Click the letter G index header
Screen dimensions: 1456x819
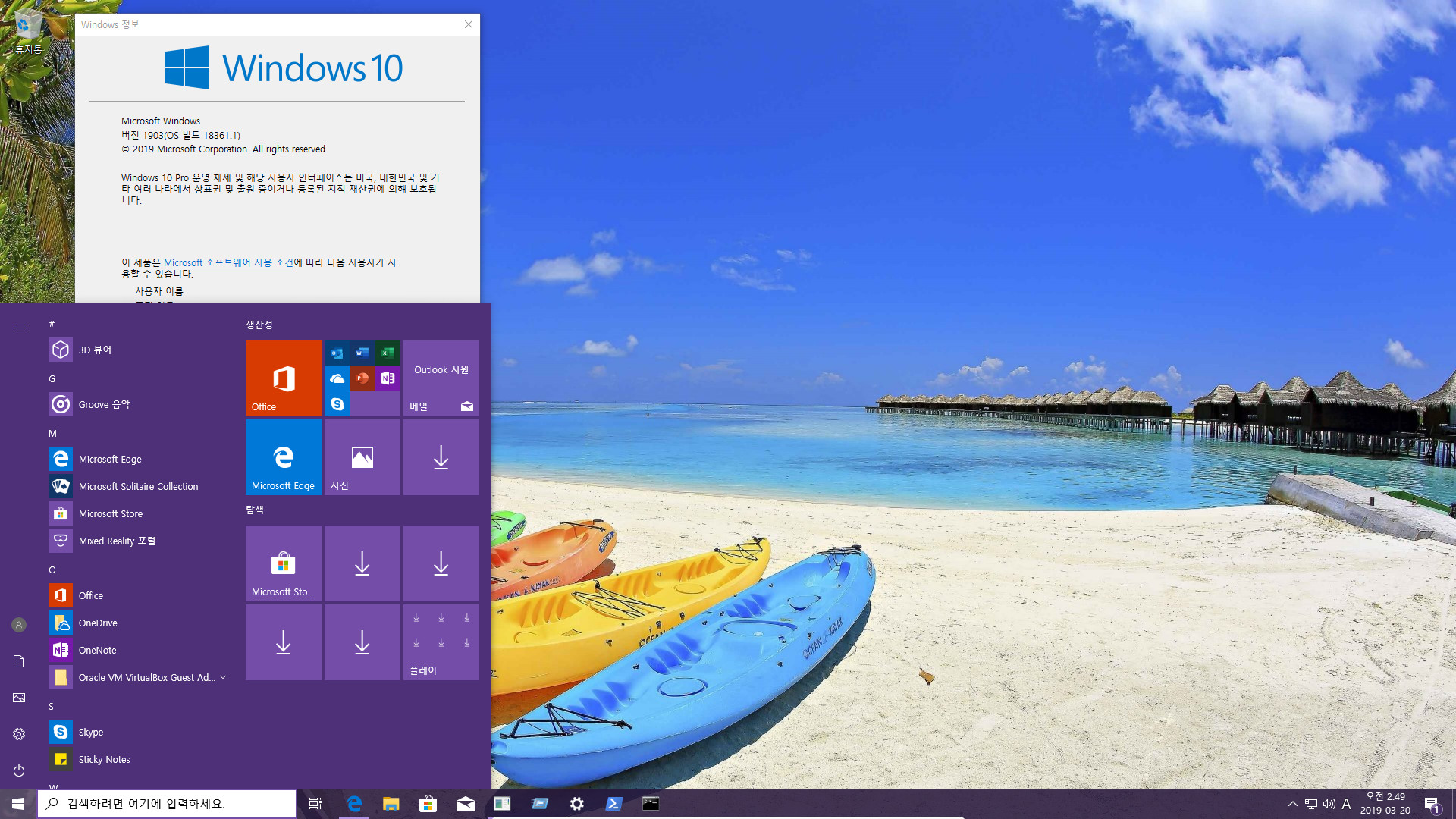(52, 378)
